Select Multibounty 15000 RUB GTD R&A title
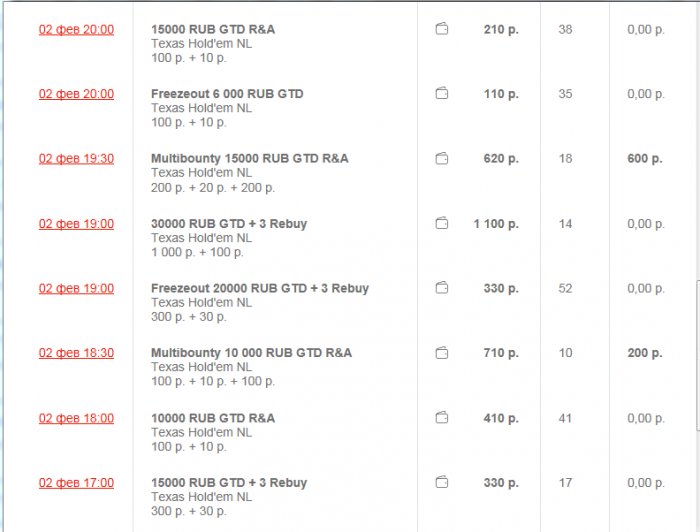Image resolution: width=700 pixels, height=532 pixels. click(x=249, y=159)
